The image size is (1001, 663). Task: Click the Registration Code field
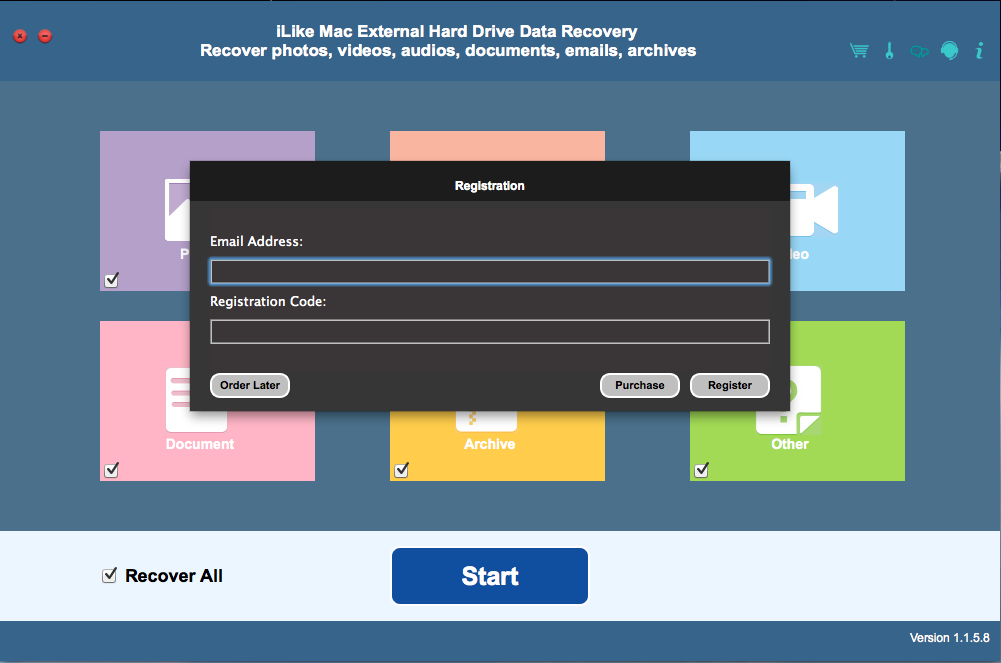489,332
